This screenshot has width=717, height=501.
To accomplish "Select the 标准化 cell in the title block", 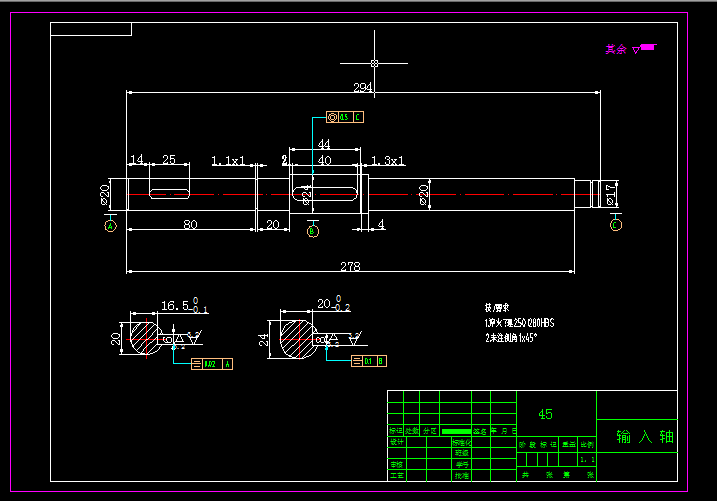I will 462,442.
